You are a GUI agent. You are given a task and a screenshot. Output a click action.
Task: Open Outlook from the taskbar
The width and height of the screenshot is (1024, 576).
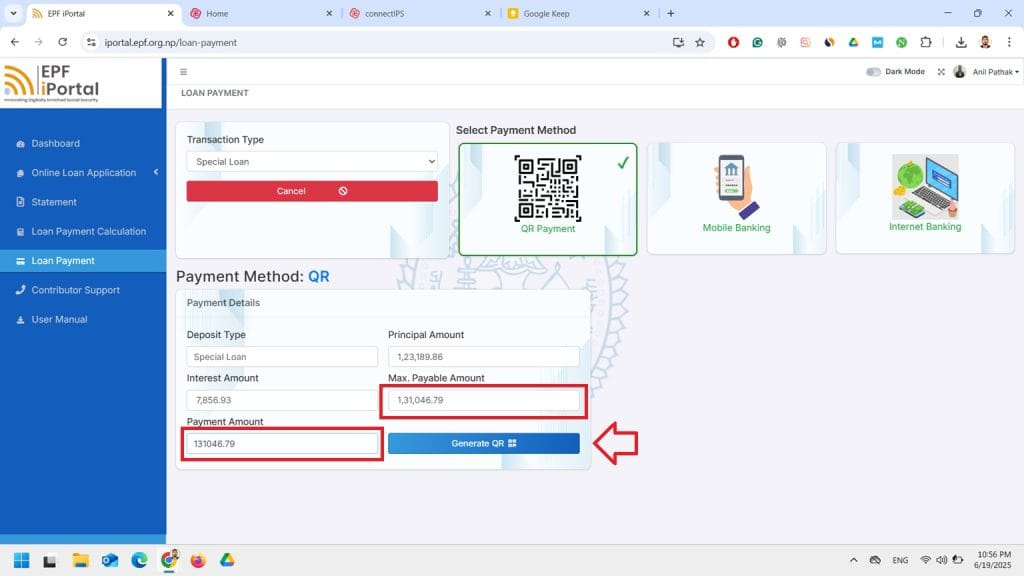110,560
